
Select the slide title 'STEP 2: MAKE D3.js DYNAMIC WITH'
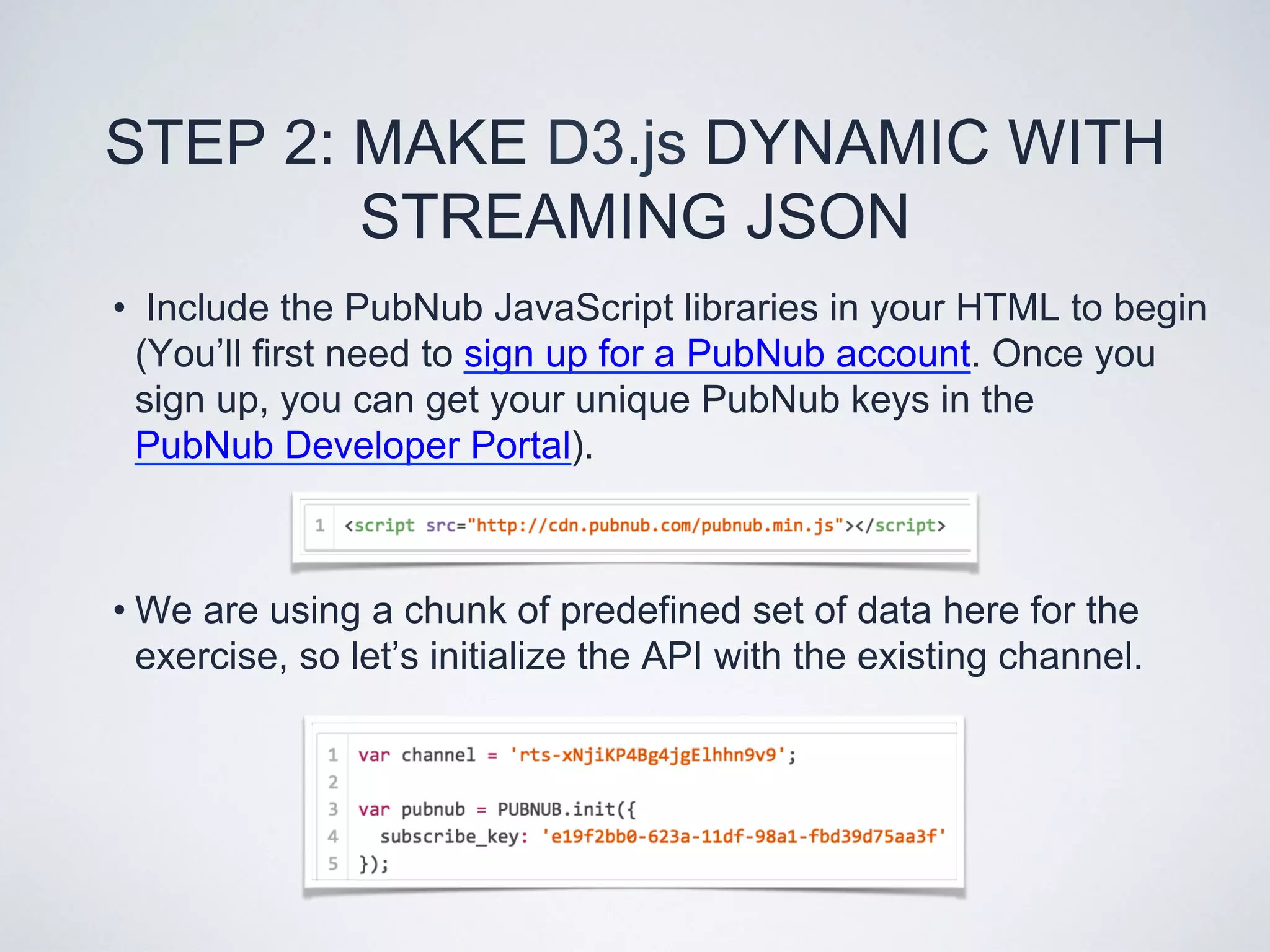pyautogui.click(x=635, y=142)
